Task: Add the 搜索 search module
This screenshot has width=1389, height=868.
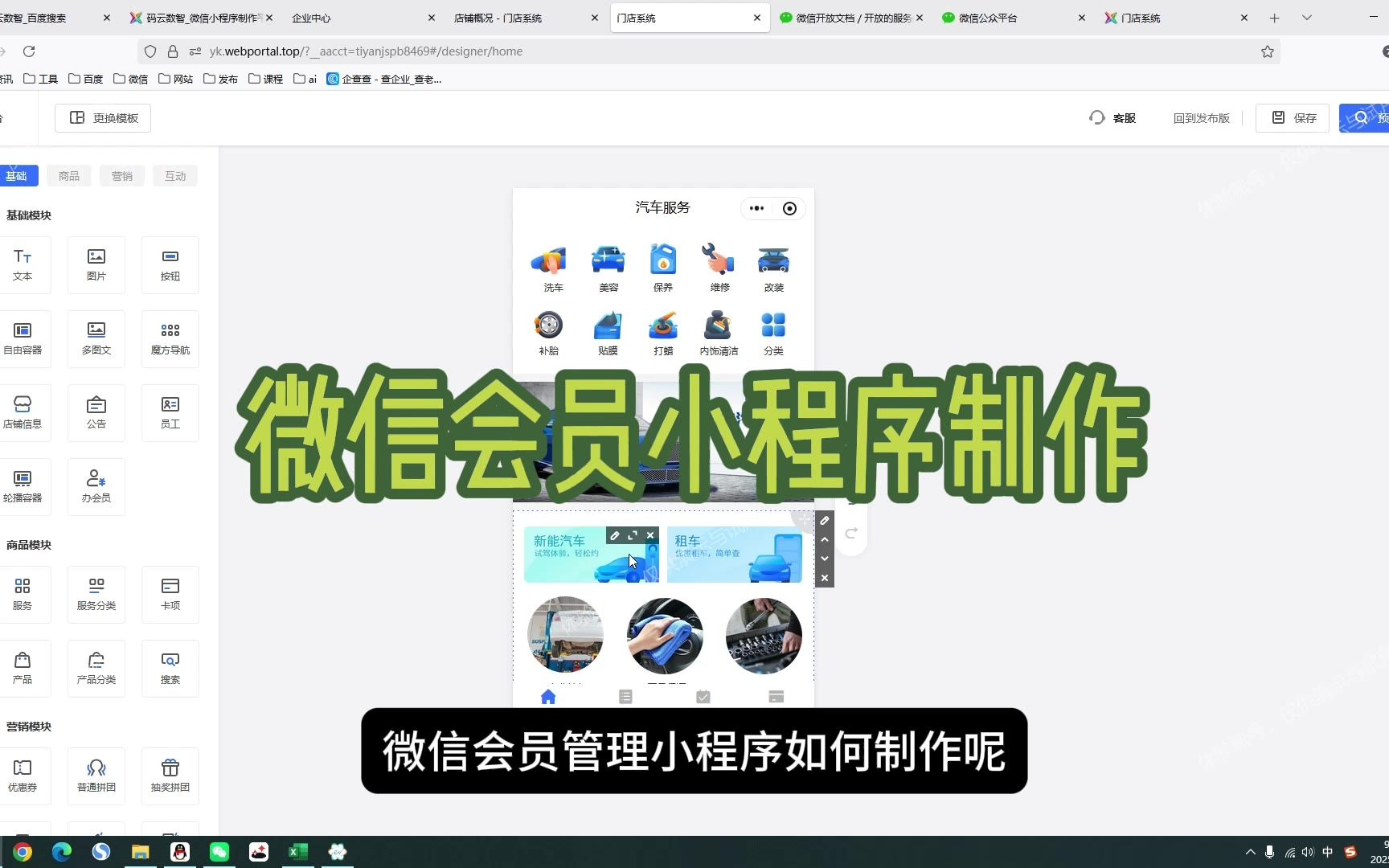Action: pos(170,669)
